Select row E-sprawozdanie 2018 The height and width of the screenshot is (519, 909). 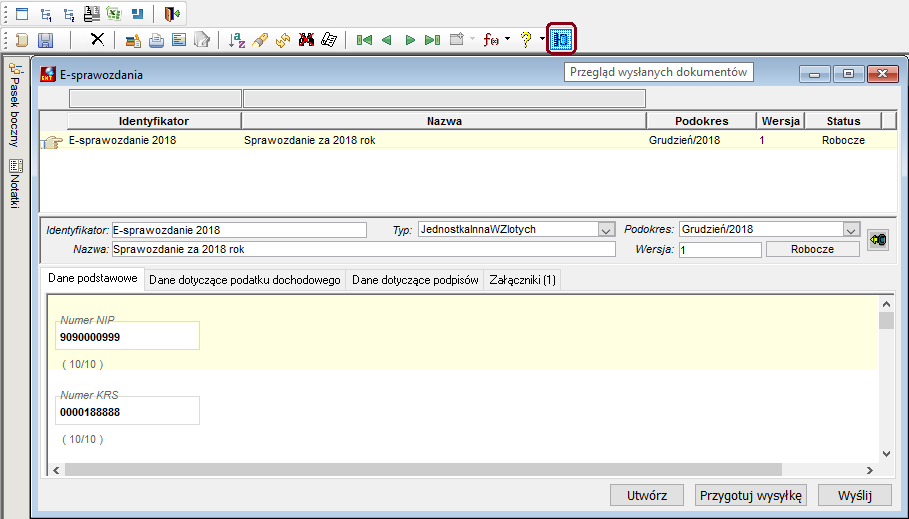(x=468, y=140)
